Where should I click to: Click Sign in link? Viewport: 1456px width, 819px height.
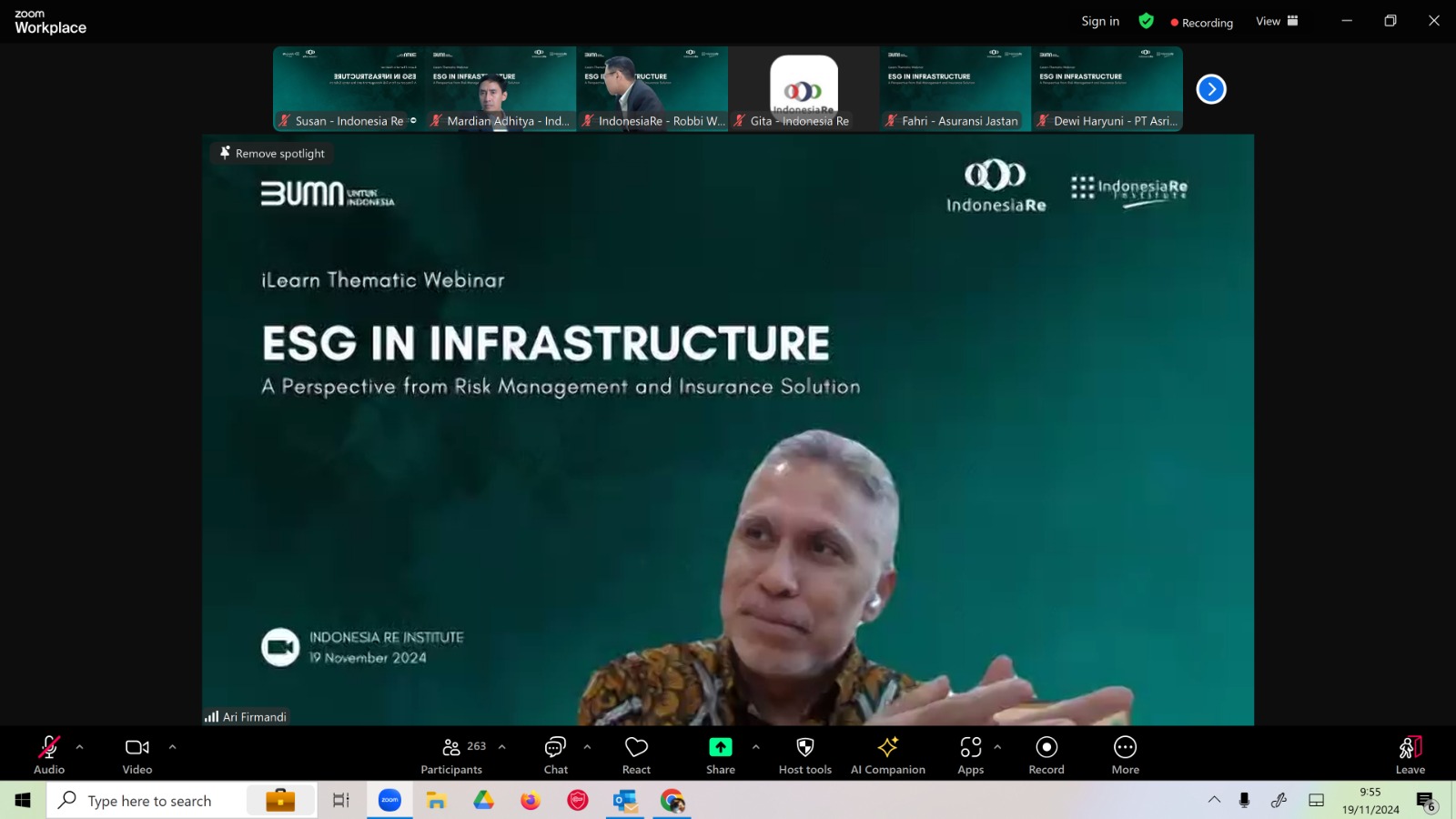tap(1100, 21)
